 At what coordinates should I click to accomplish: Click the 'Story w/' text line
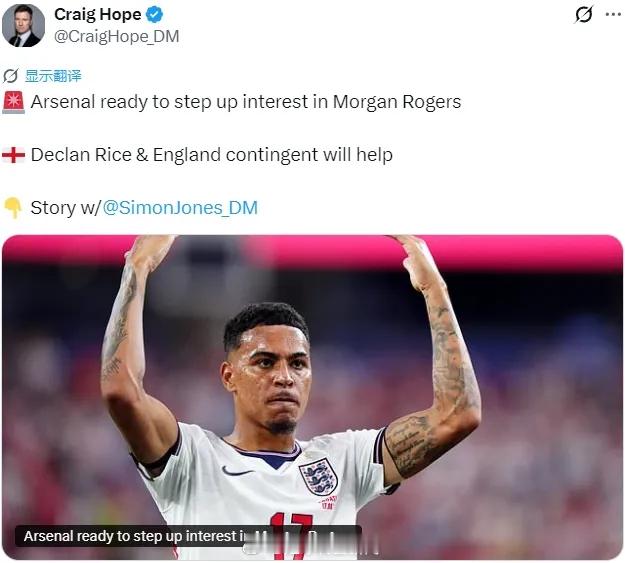66,208
